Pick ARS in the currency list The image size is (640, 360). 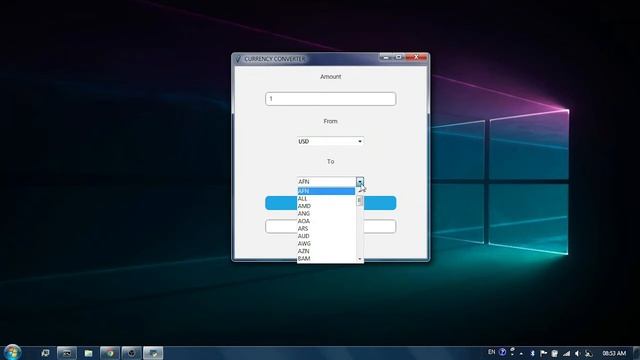point(326,229)
